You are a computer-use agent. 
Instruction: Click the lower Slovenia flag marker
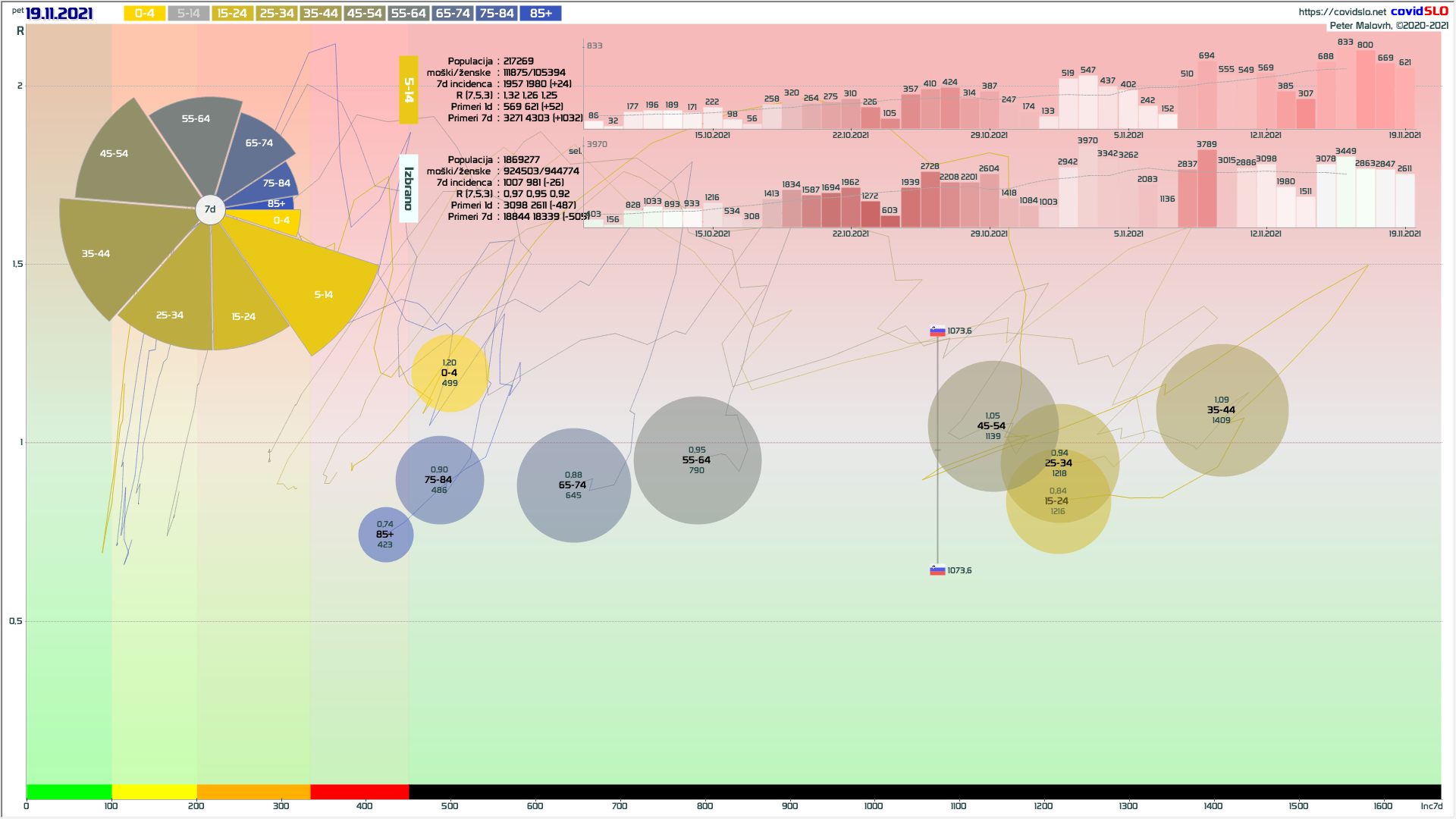coord(938,570)
